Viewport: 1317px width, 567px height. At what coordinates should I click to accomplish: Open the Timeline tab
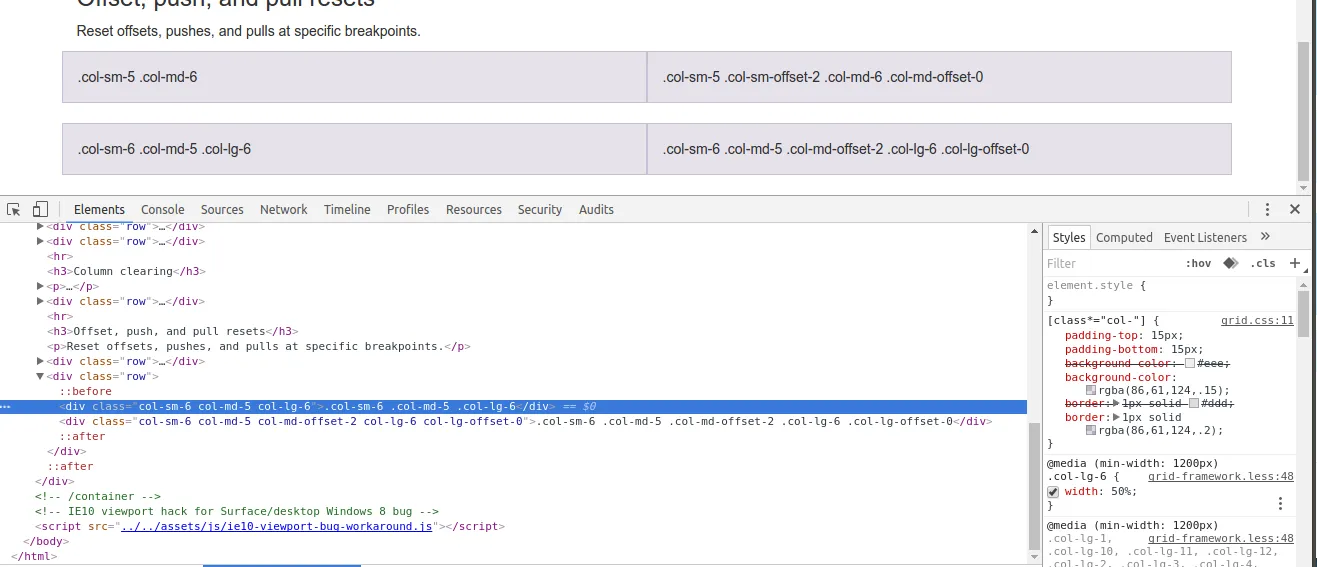pyautogui.click(x=347, y=209)
